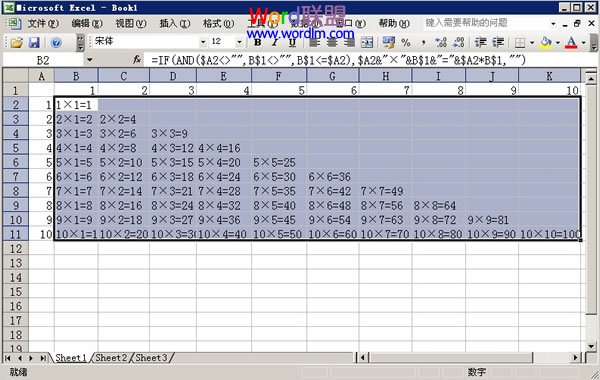
Task: Apply red Font Color
Action: [571, 42]
